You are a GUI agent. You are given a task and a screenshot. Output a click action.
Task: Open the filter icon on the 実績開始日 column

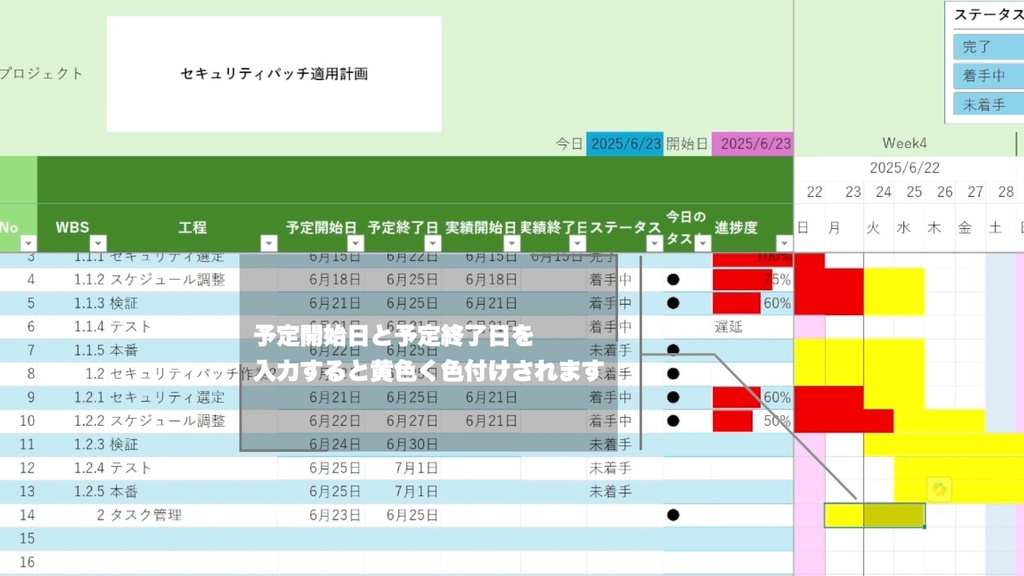pyautogui.click(x=512, y=242)
